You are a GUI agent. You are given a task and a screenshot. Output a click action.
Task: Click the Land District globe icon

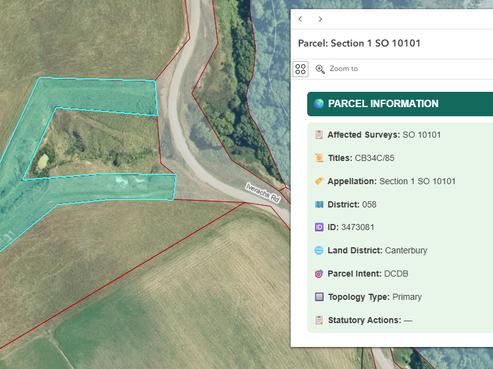click(x=319, y=250)
